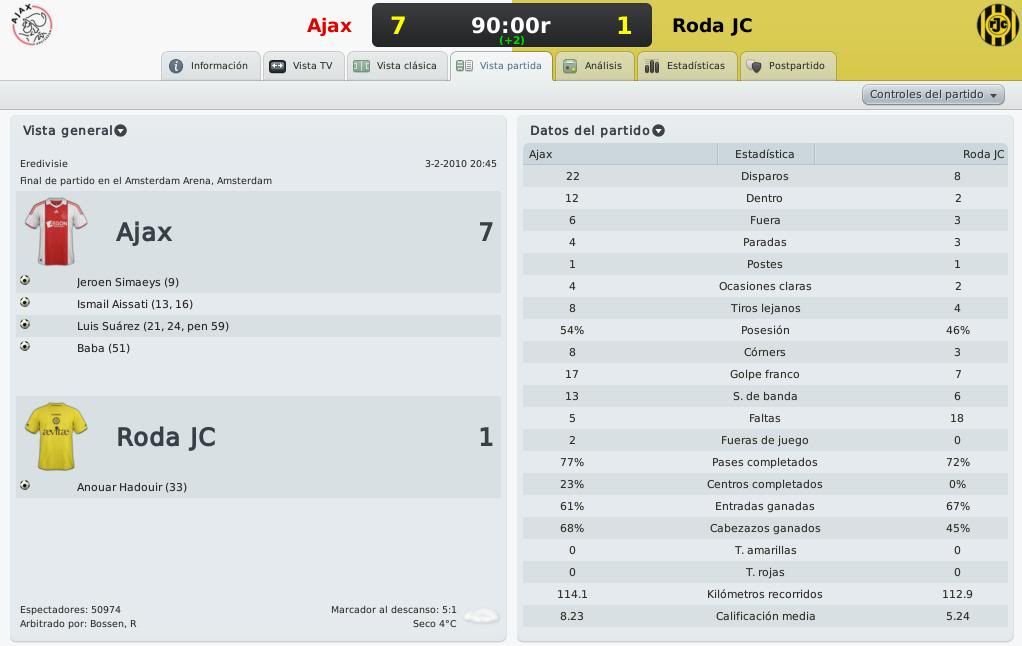
Task: Click the Roda JC club crest
Action: (x=997, y=25)
